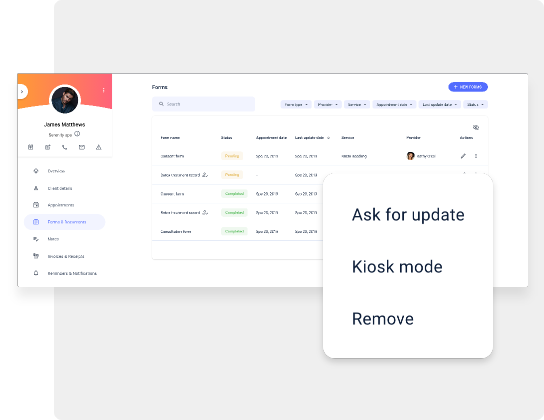The width and height of the screenshot is (544, 420).
Task: Click the phone icon under James Matthews
Action: click(x=65, y=147)
